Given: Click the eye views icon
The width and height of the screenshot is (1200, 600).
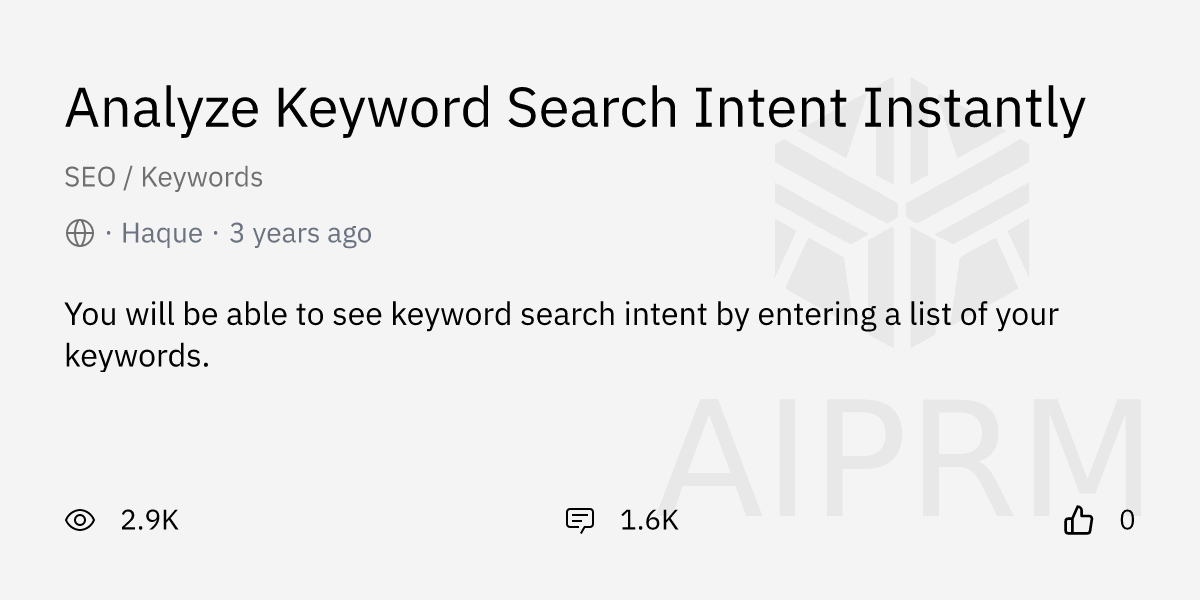Looking at the screenshot, I should tap(80, 520).
